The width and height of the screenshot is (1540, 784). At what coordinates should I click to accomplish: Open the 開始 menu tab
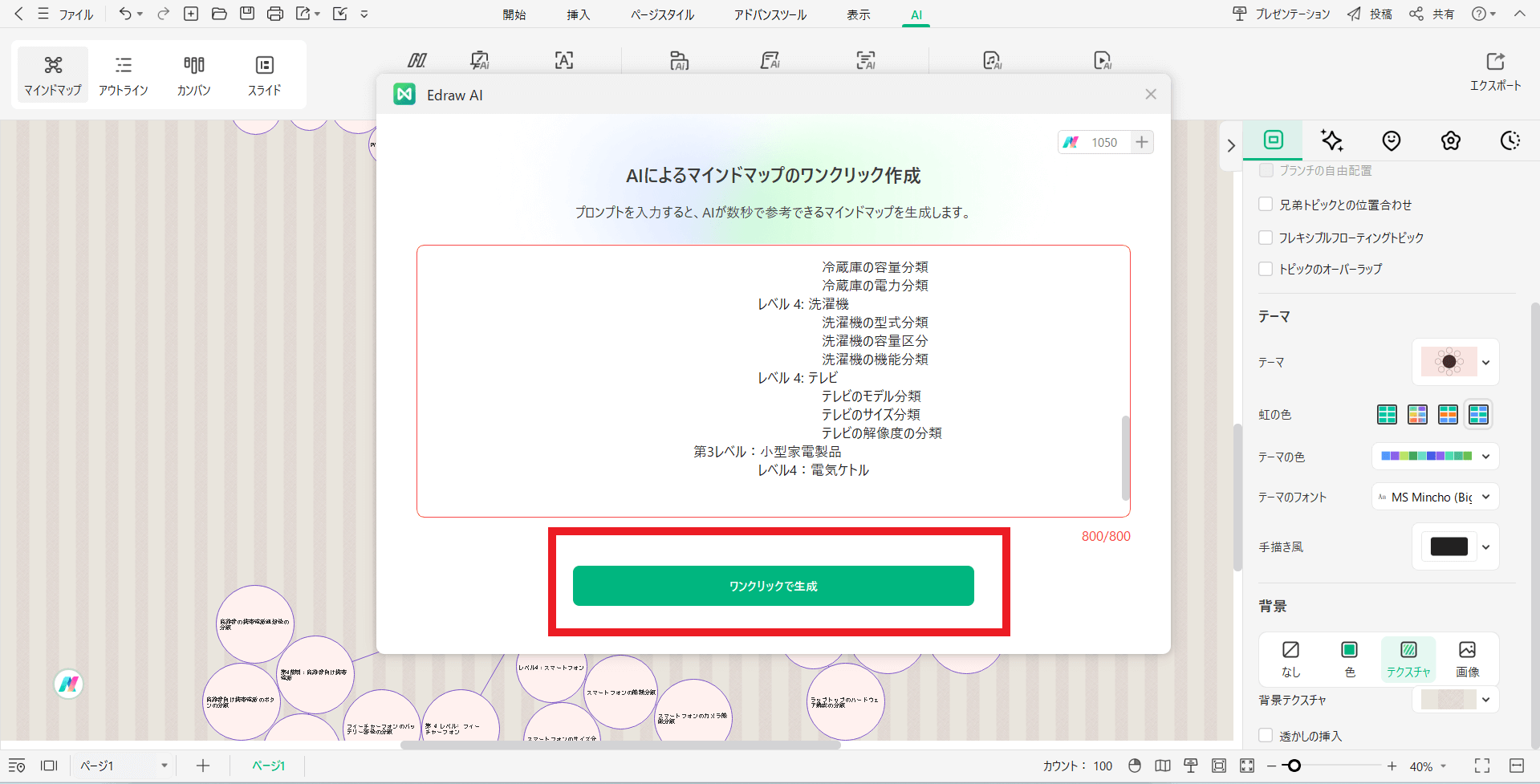pyautogui.click(x=514, y=14)
